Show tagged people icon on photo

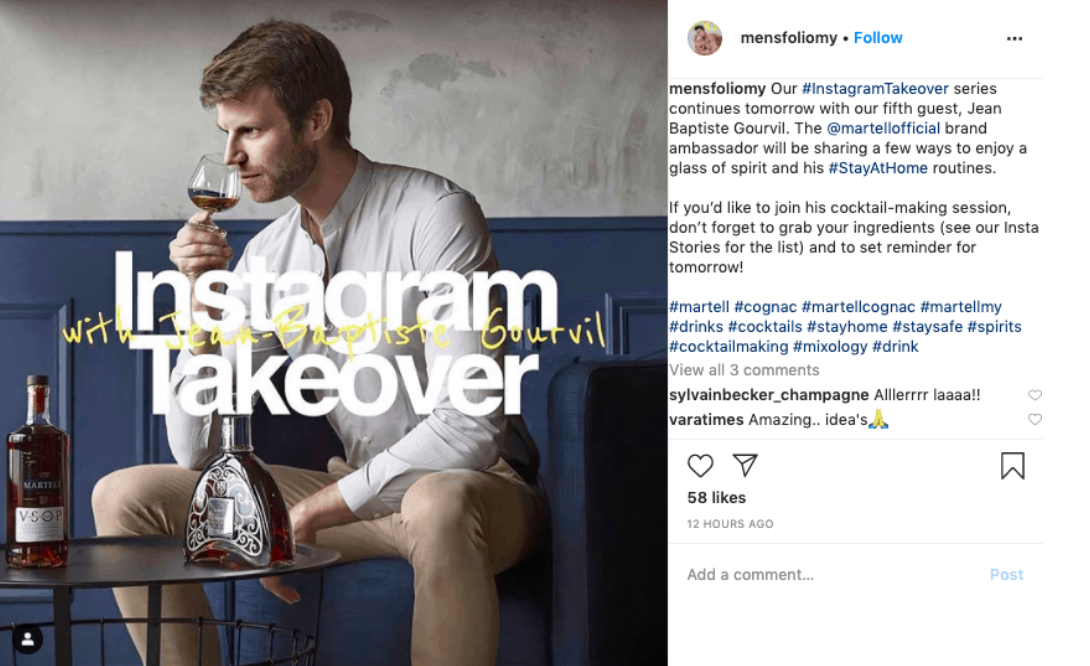[28, 640]
